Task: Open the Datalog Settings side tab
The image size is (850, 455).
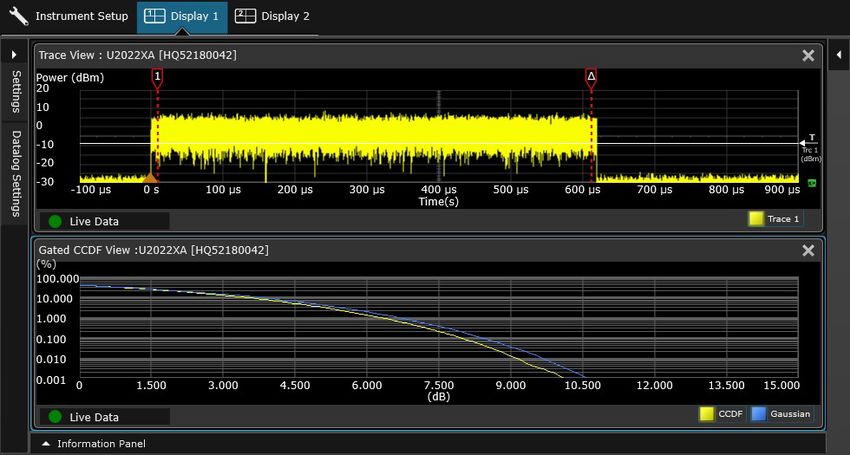Action: point(16,173)
